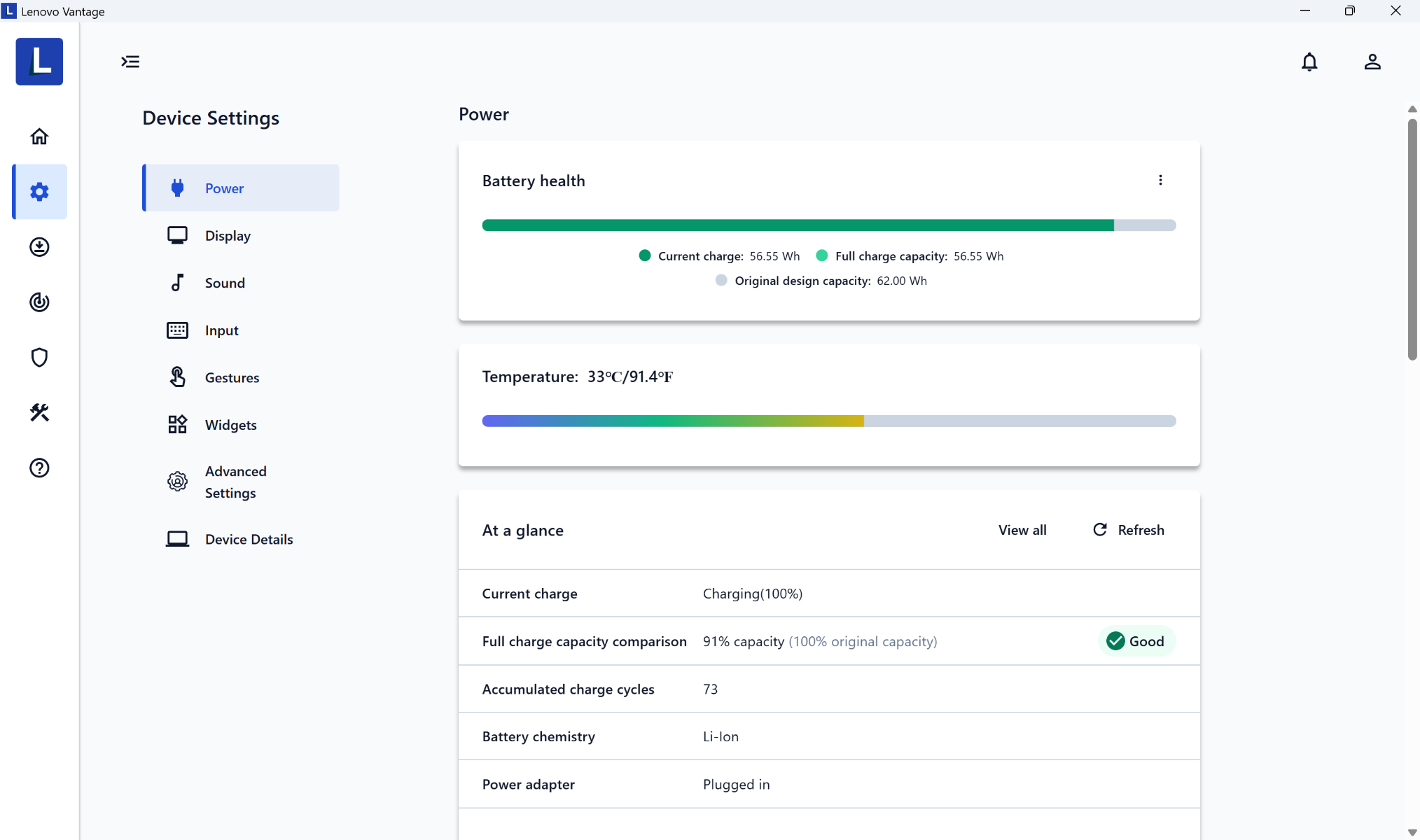Open Input settings section
Screen dimensions: 1420x840
point(221,330)
